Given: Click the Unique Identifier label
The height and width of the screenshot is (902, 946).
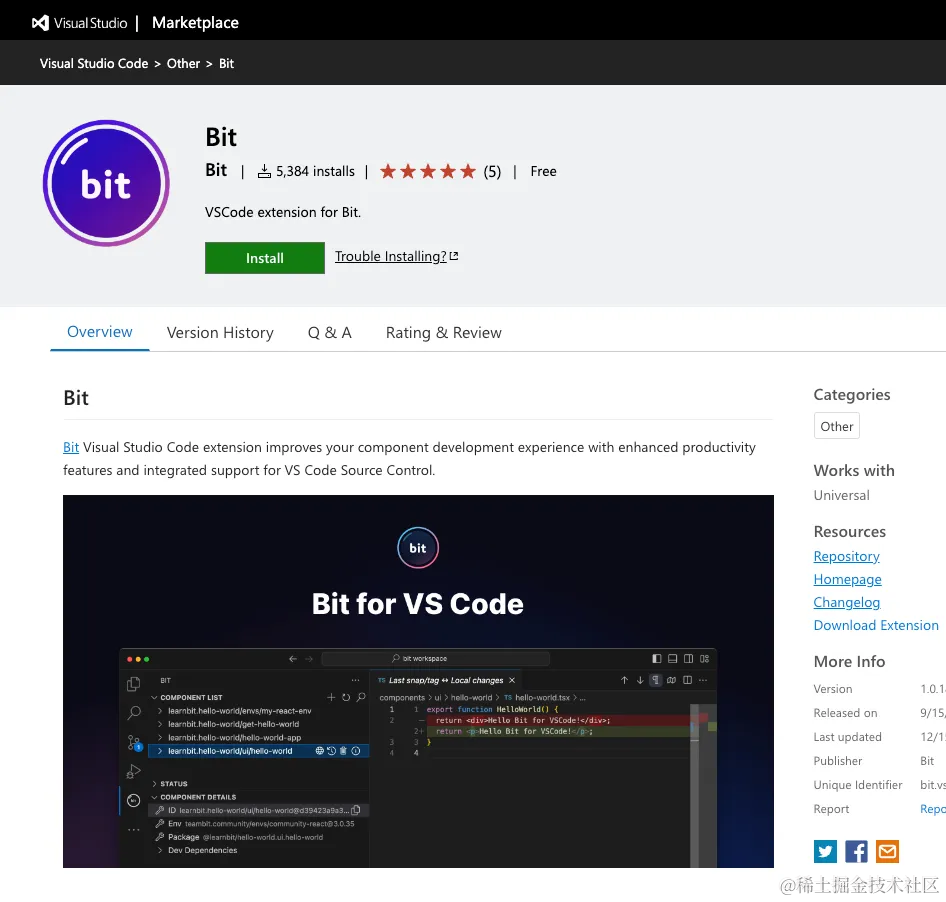Looking at the screenshot, I should 858,785.
